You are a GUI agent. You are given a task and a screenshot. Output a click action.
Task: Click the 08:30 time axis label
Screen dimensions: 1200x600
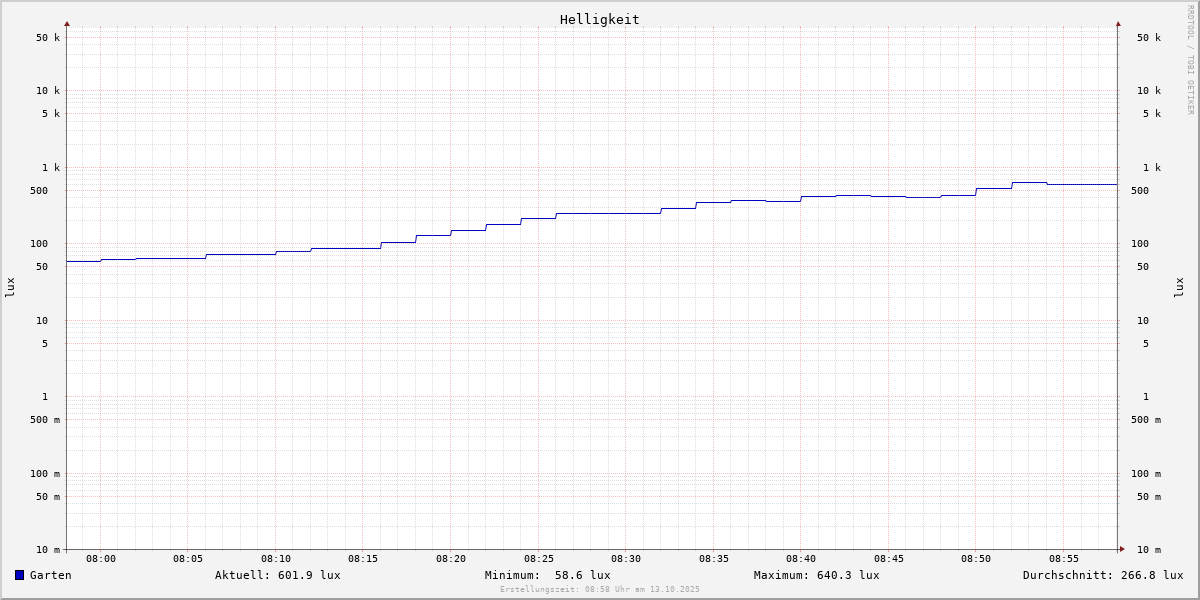tap(626, 559)
